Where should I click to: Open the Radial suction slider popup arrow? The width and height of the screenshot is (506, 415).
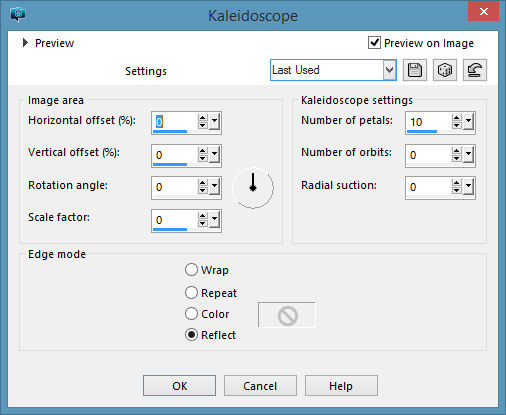(469, 187)
